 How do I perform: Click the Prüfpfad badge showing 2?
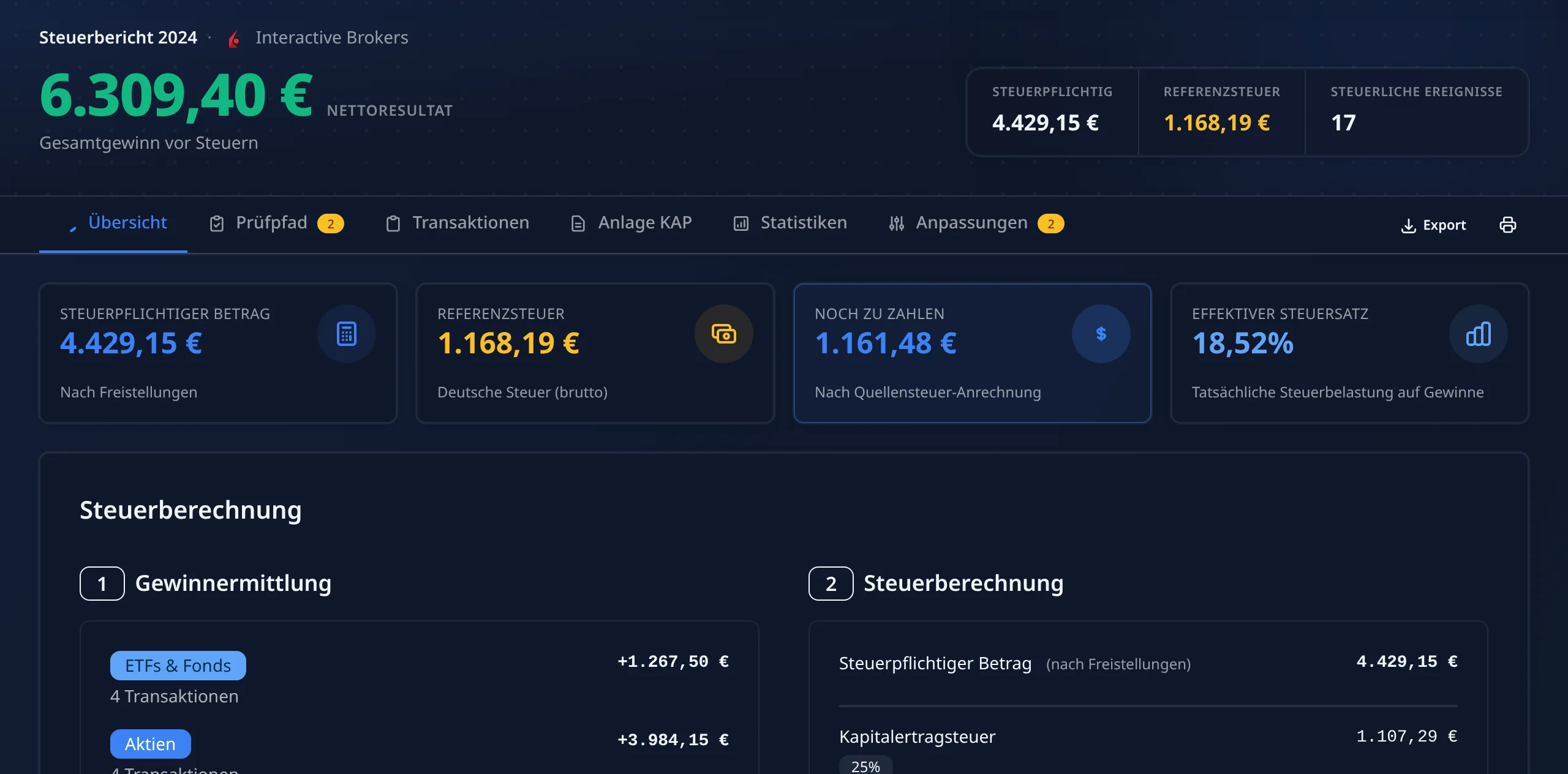click(331, 224)
